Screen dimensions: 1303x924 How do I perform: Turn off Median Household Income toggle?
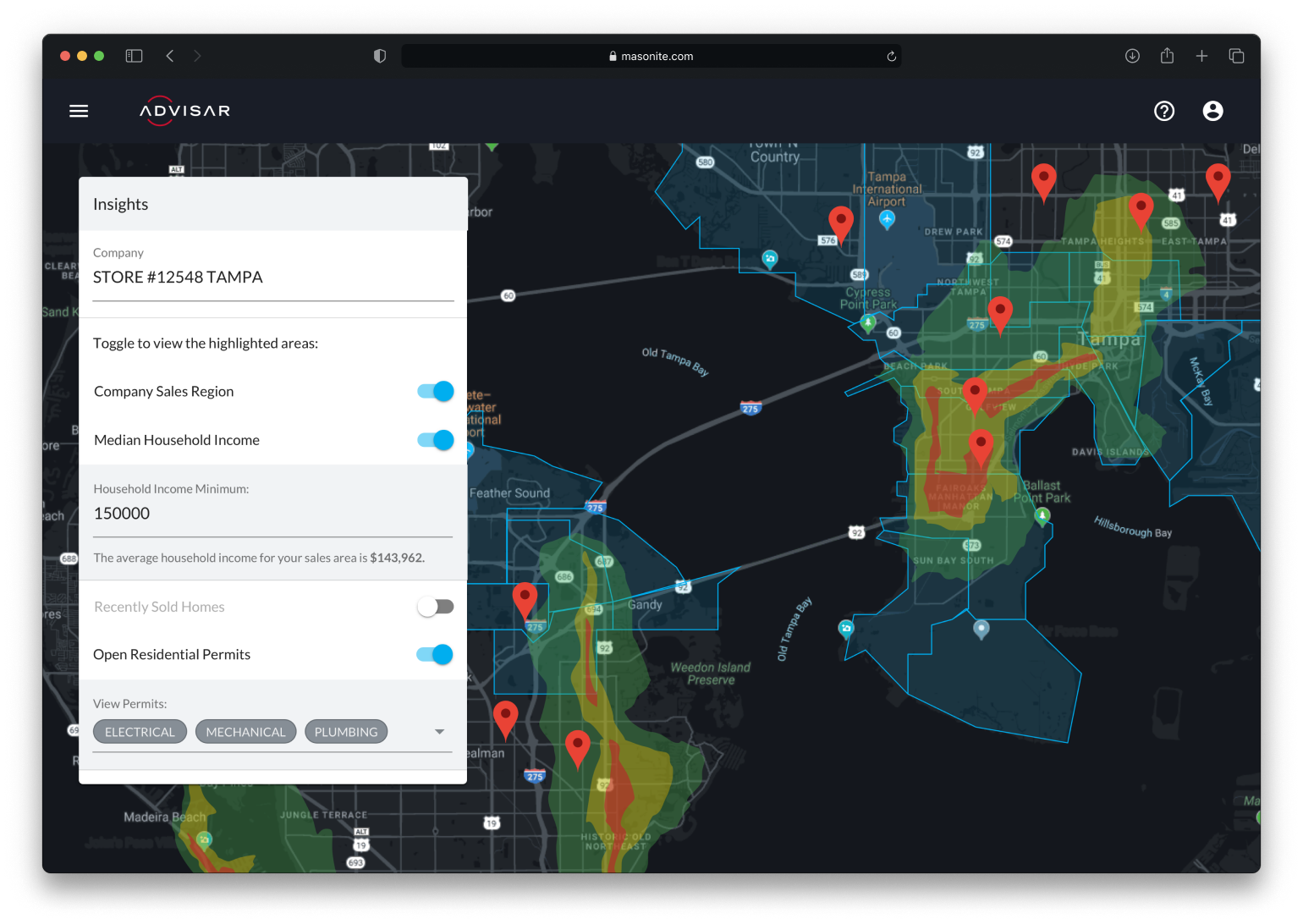click(x=436, y=440)
